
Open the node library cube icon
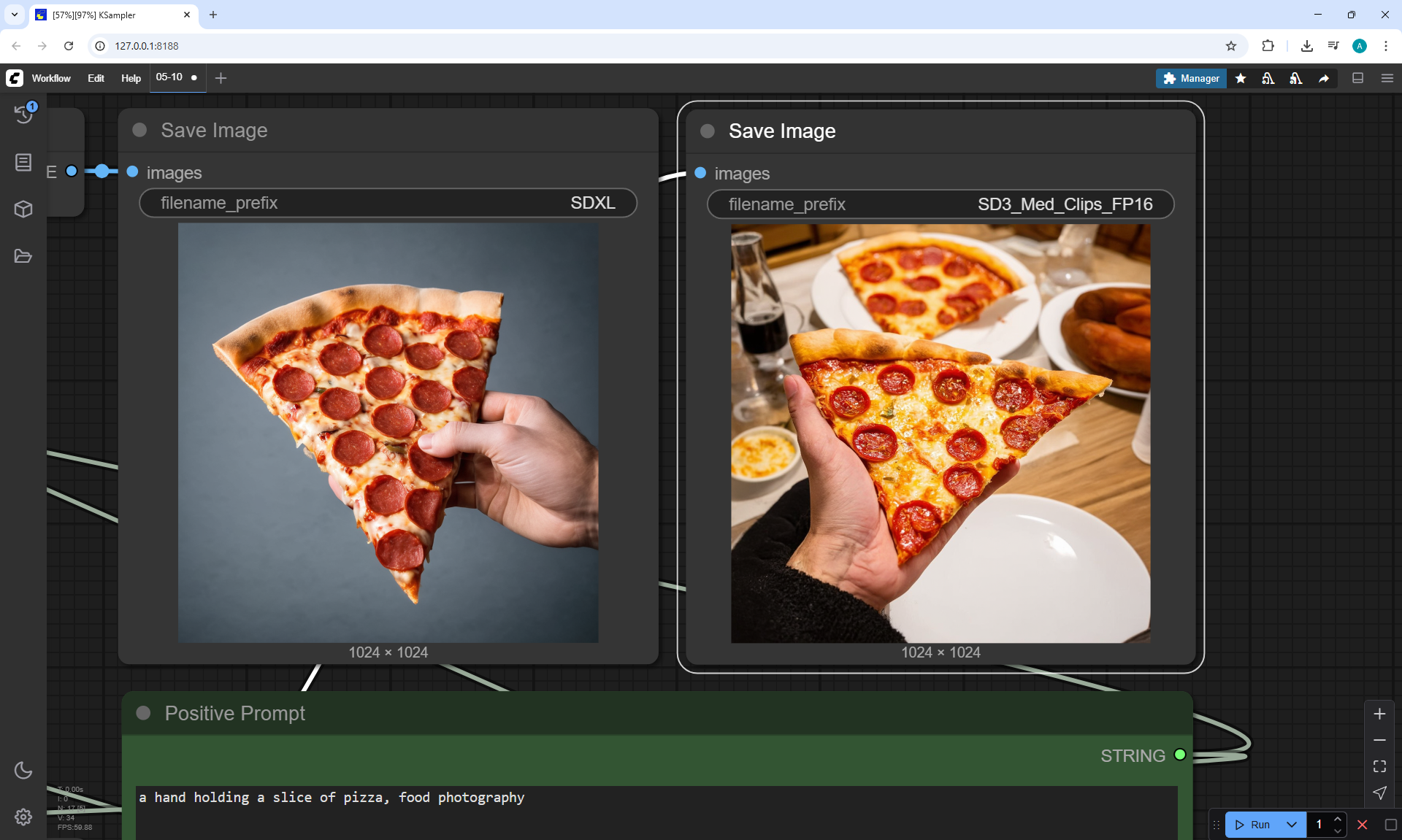click(x=23, y=209)
